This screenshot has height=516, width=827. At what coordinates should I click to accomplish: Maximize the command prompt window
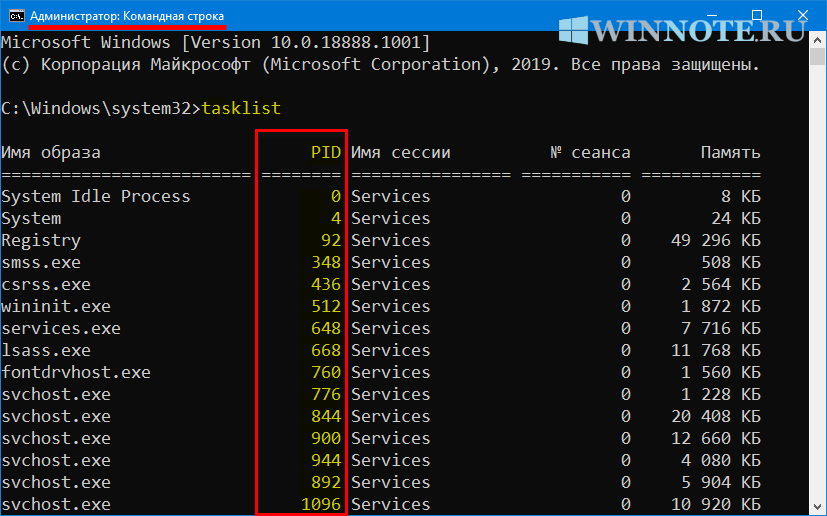point(757,15)
